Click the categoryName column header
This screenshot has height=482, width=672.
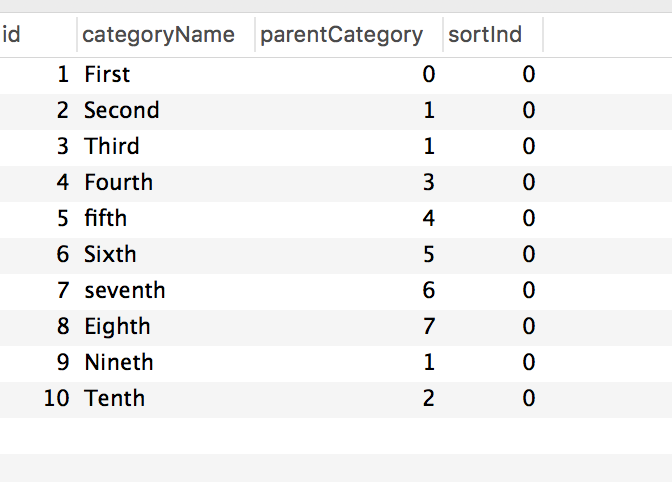click(166, 35)
